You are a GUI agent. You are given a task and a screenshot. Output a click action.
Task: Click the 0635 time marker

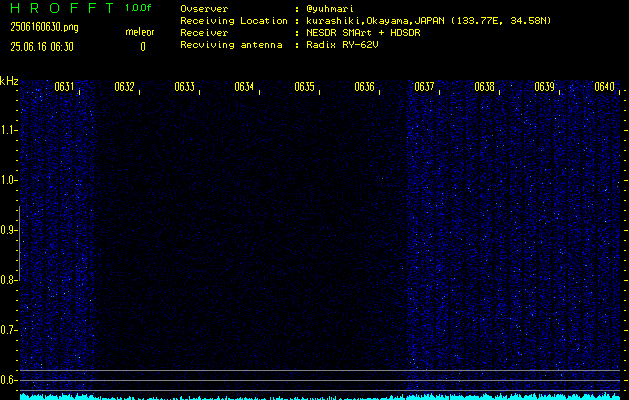304,87
